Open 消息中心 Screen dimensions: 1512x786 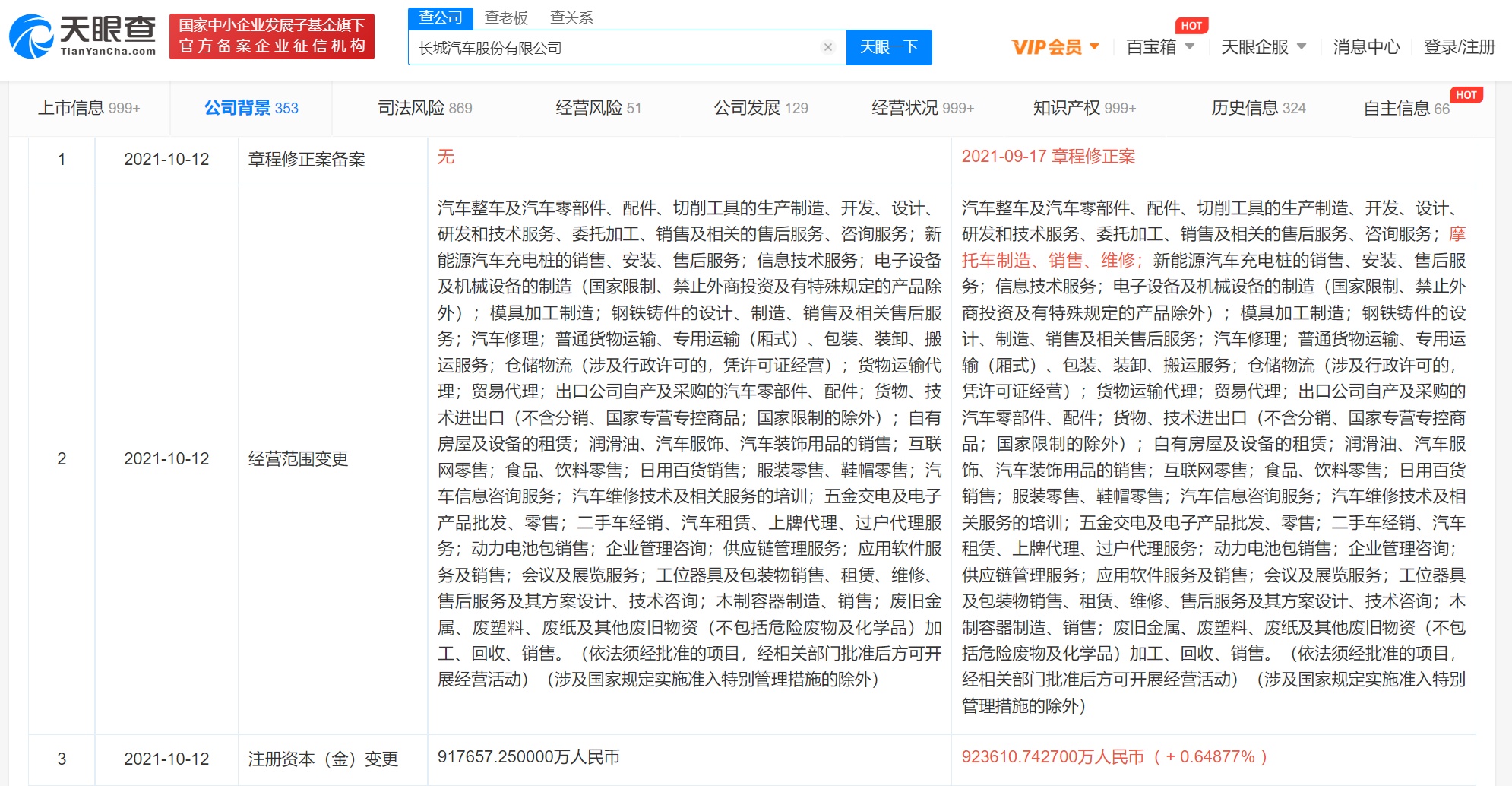[1366, 47]
